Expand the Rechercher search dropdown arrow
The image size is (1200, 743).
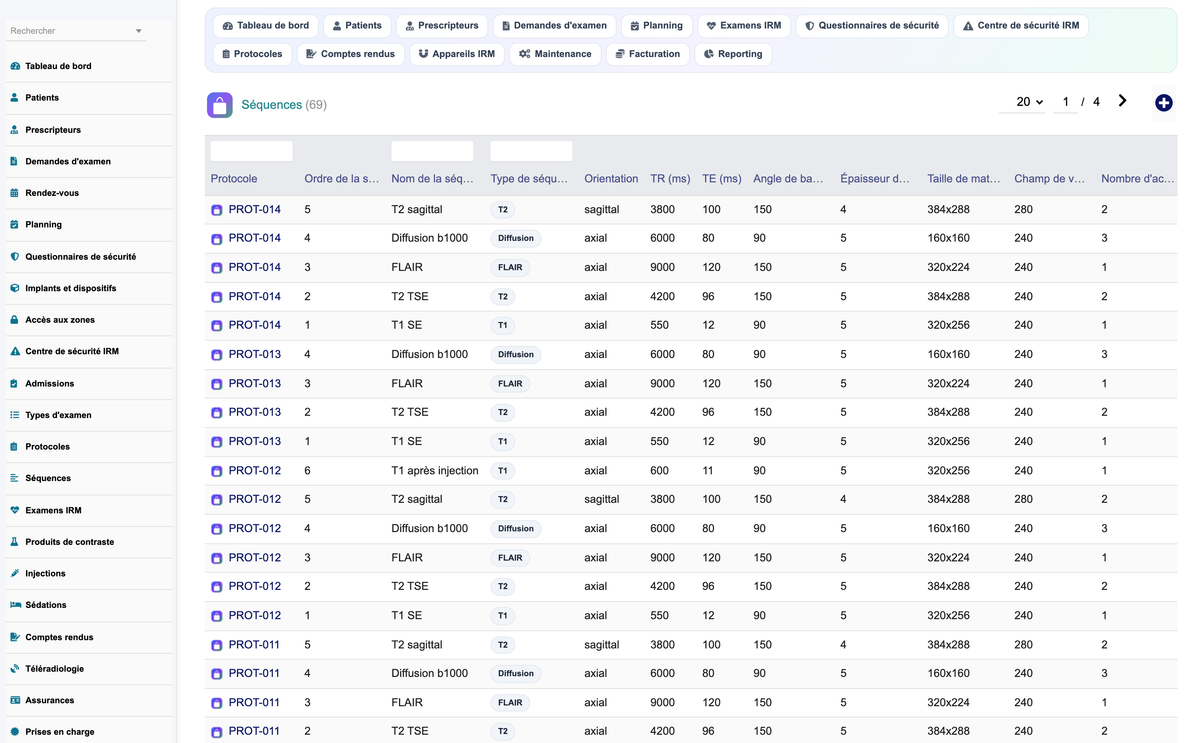pos(139,31)
